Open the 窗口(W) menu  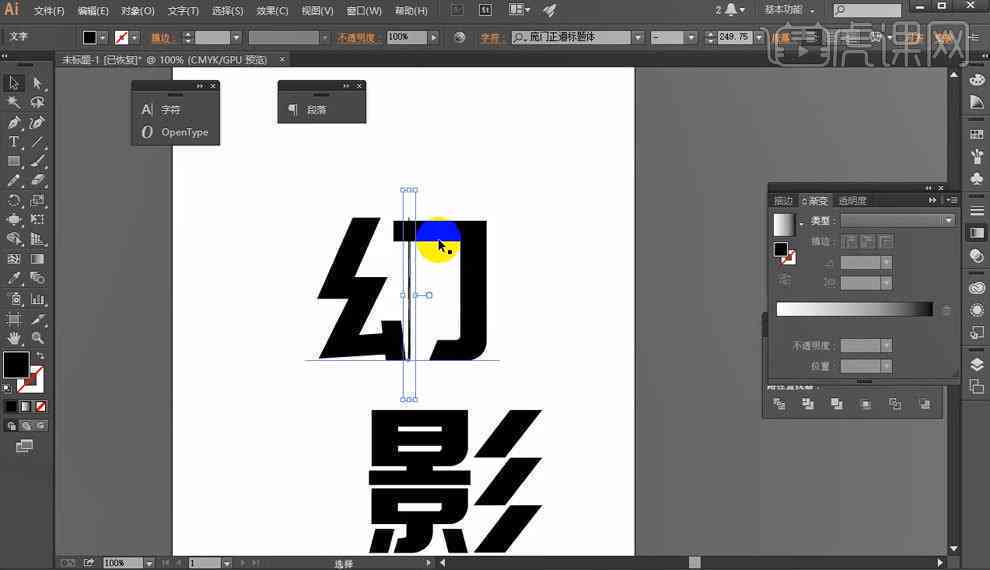(364, 11)
